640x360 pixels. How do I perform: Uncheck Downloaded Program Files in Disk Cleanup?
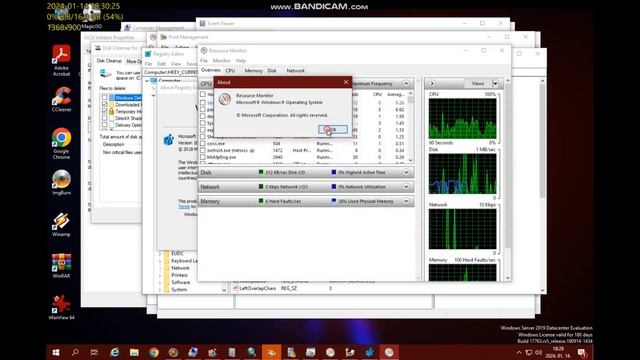(104, 104)
